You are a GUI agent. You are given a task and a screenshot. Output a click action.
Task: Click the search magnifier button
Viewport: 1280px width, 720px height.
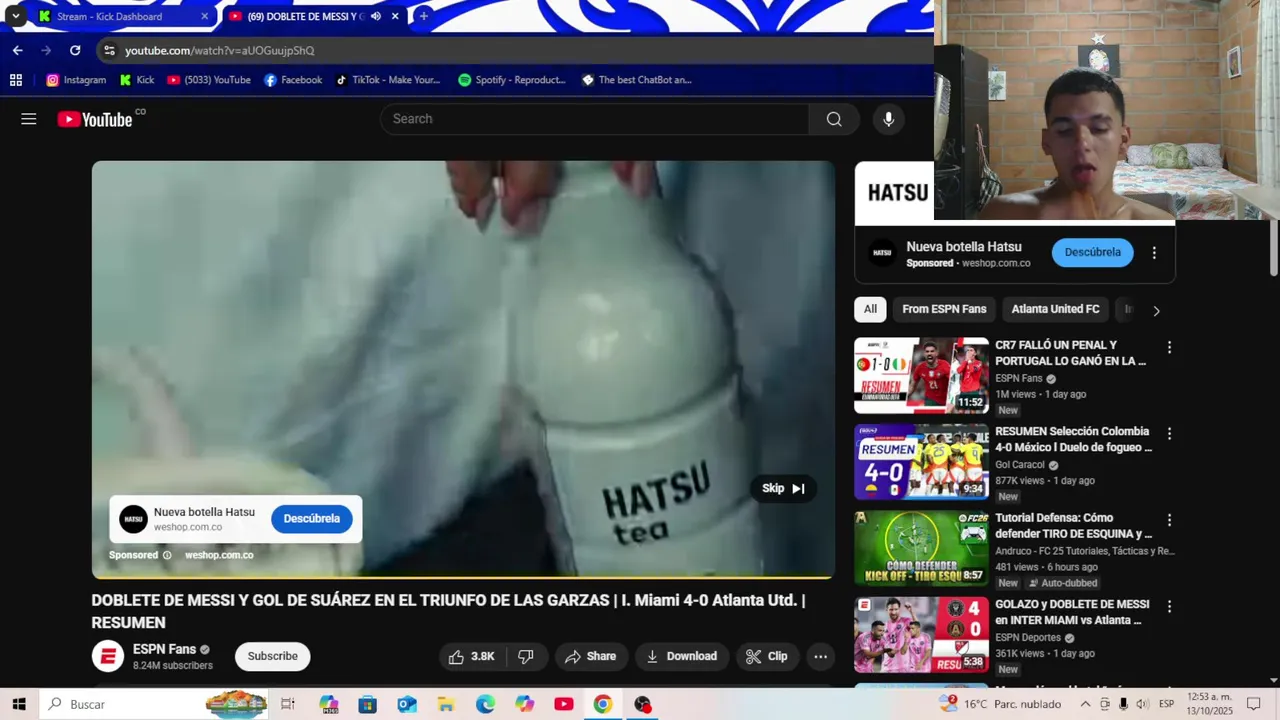[x=834, y=119]
